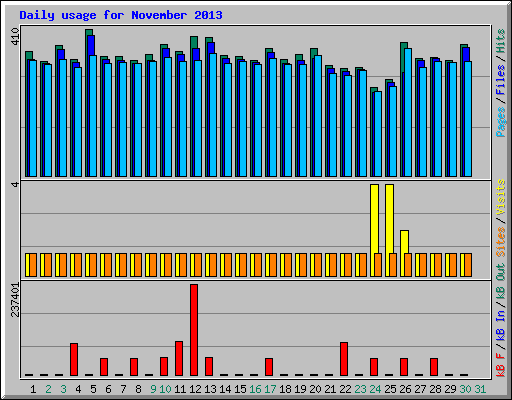Viewport: 512px width, 400px height.
Task: Click the red kB bar for day 4
Action: click(x=74, y=359)
